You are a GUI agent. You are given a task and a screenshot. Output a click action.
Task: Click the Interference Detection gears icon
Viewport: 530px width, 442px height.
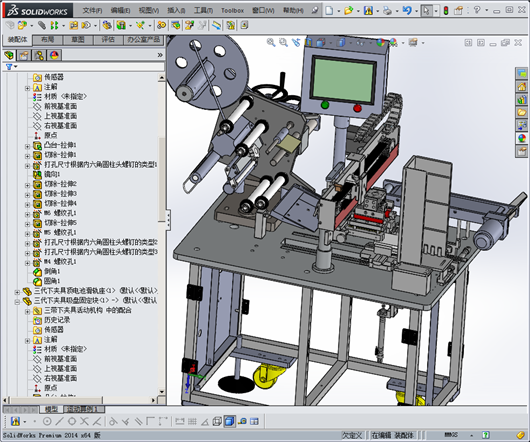161,25
